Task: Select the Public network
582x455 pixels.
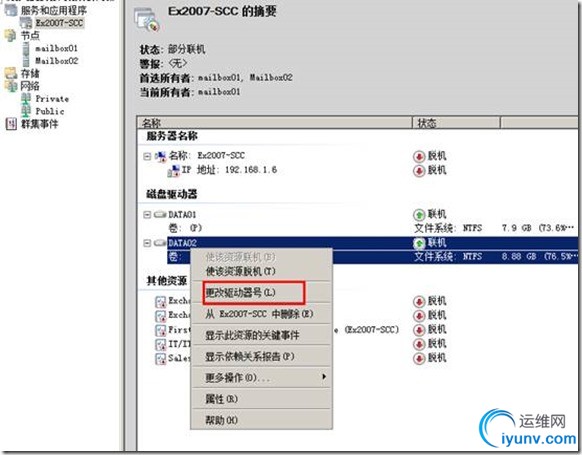Action: (50, 111)
